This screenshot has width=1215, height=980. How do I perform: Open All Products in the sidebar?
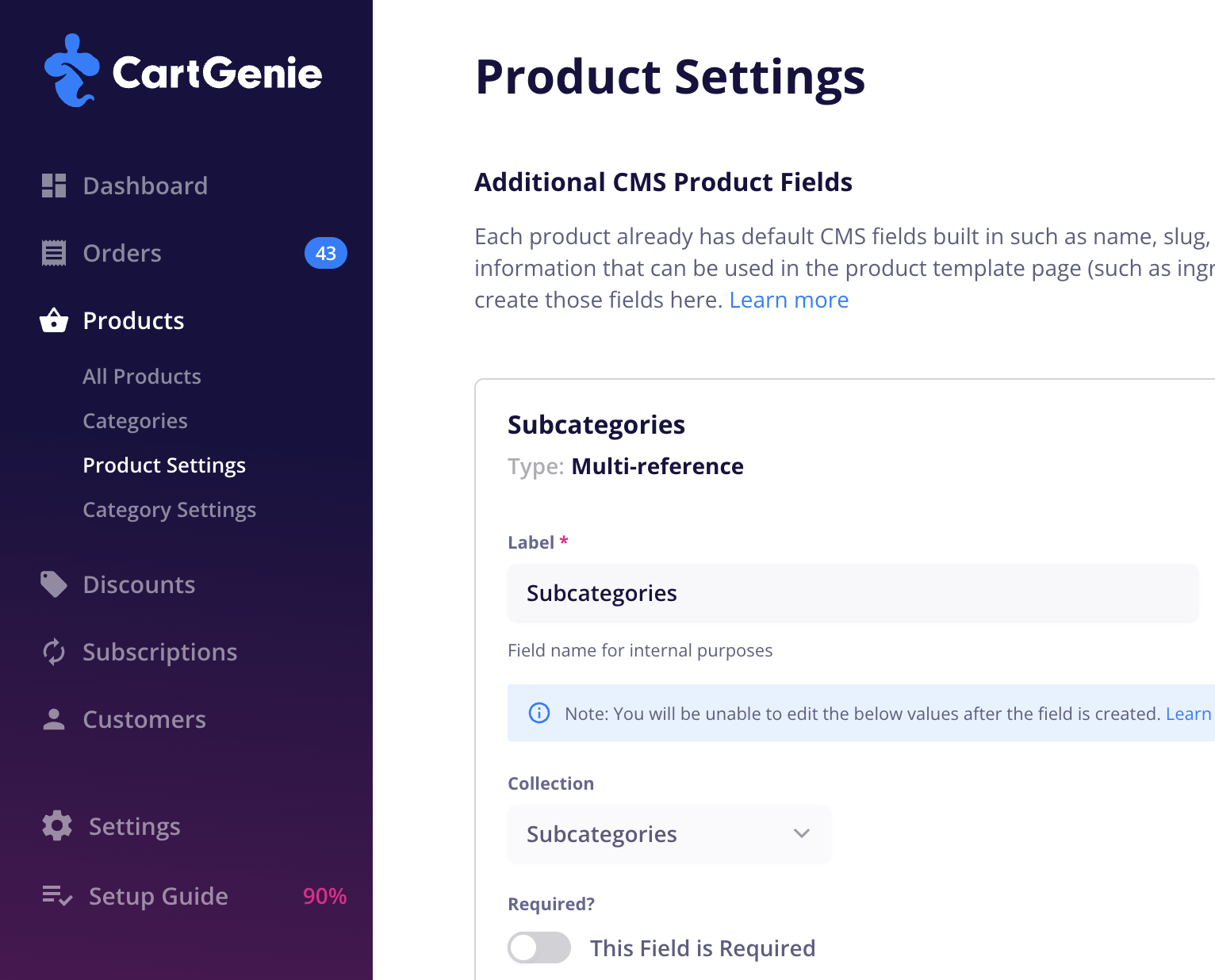point(142,377)
